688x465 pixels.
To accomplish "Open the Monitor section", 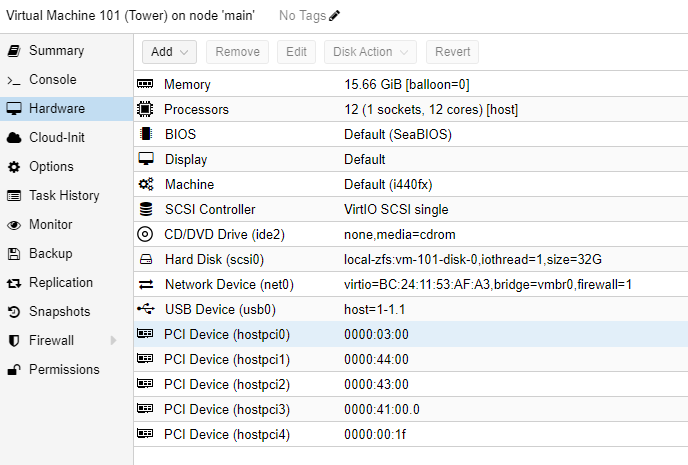I will click(66, 225).
